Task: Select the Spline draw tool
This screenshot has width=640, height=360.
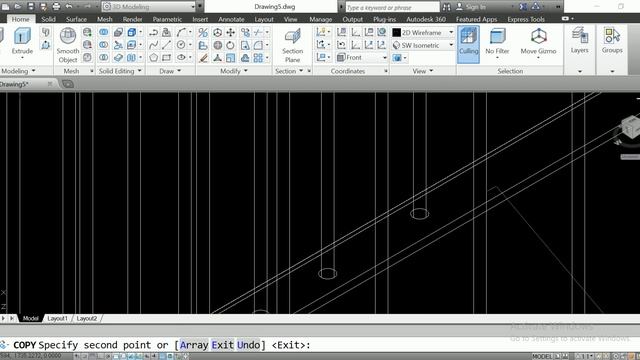Action: click(x=153, y=45)
